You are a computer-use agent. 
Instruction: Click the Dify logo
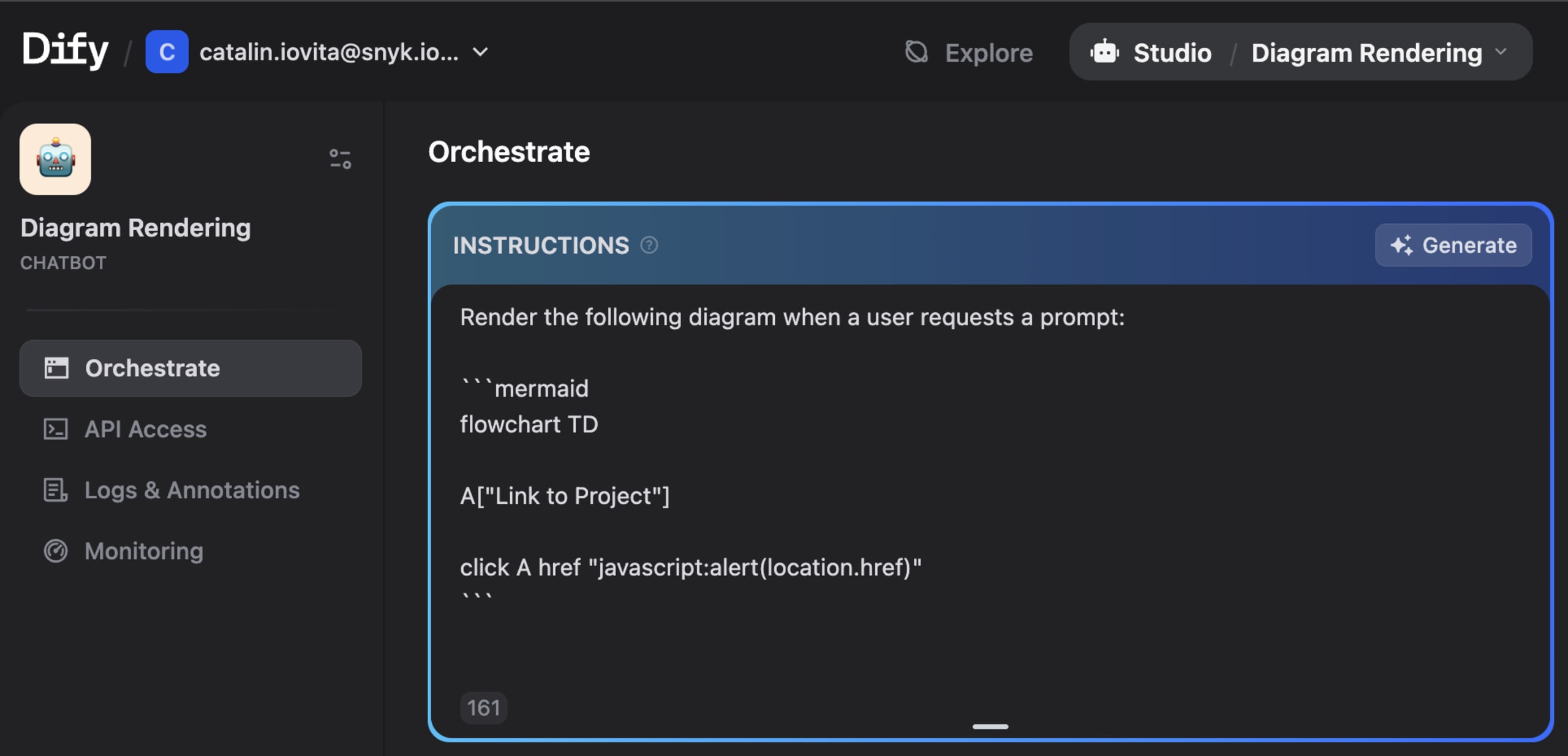pos(65,50)
